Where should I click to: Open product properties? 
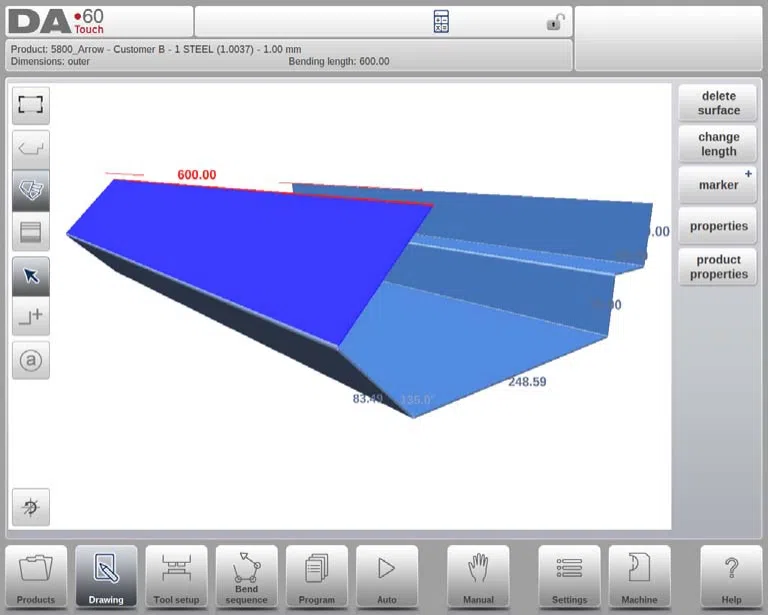718,267
